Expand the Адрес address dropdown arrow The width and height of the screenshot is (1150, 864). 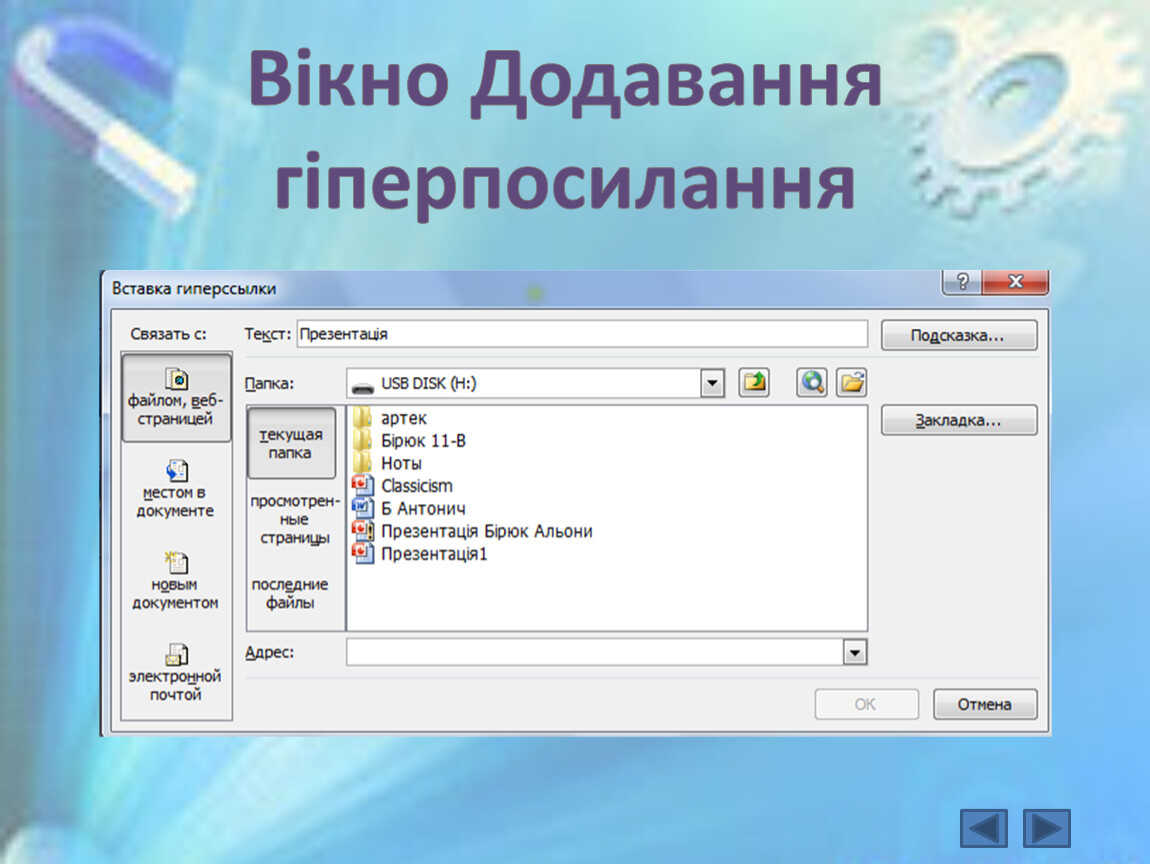coord(854,652)
